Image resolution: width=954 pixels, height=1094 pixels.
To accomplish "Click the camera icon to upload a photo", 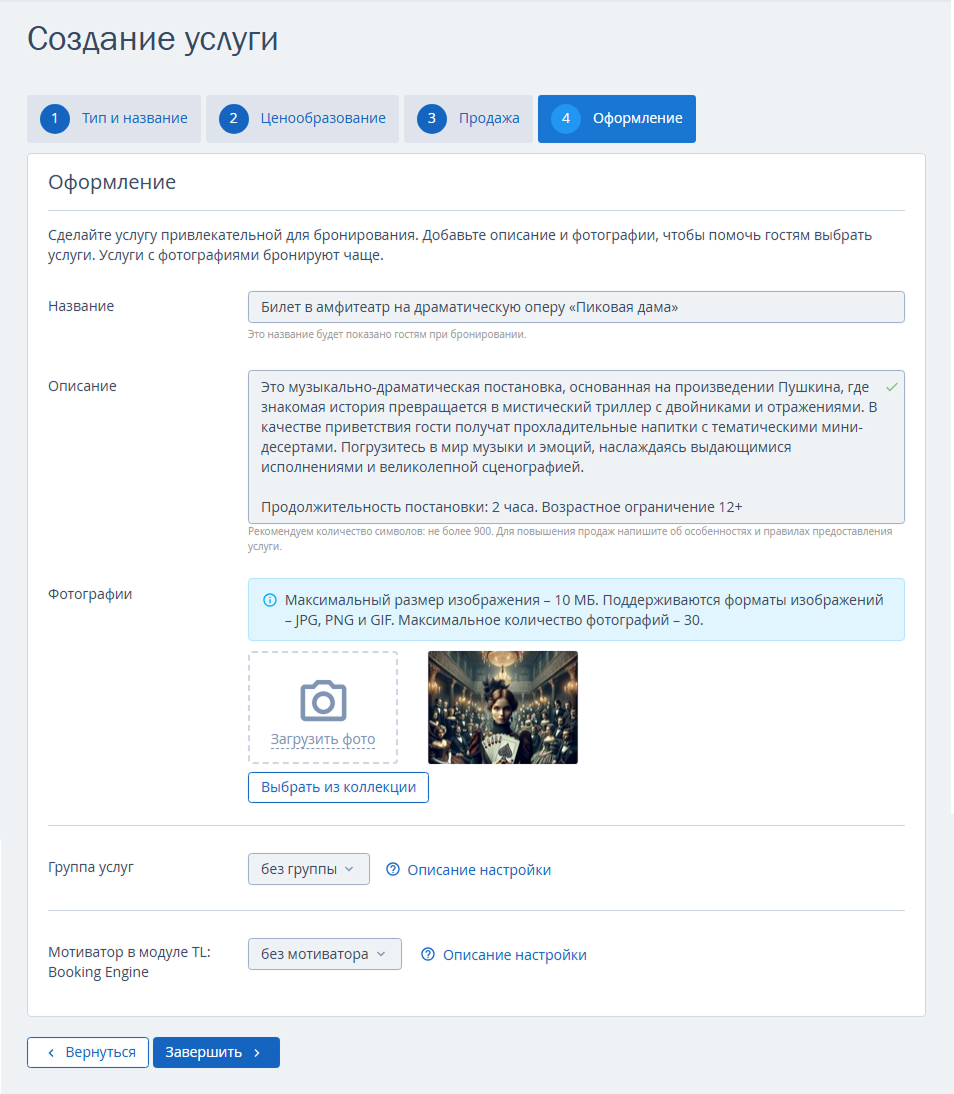I will point(323,700).
